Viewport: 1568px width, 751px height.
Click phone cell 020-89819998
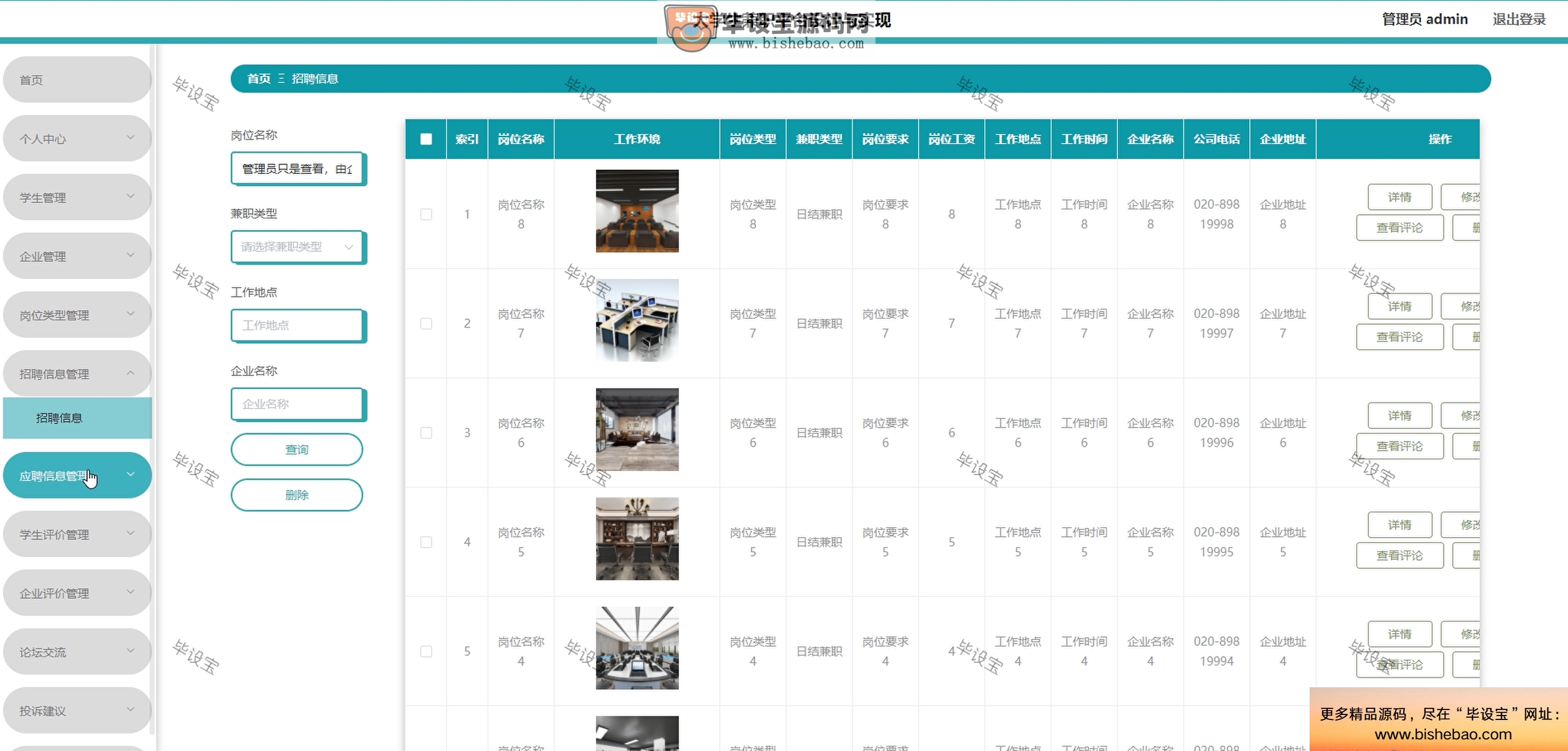pyautogui.click(x=1216, y=214)
